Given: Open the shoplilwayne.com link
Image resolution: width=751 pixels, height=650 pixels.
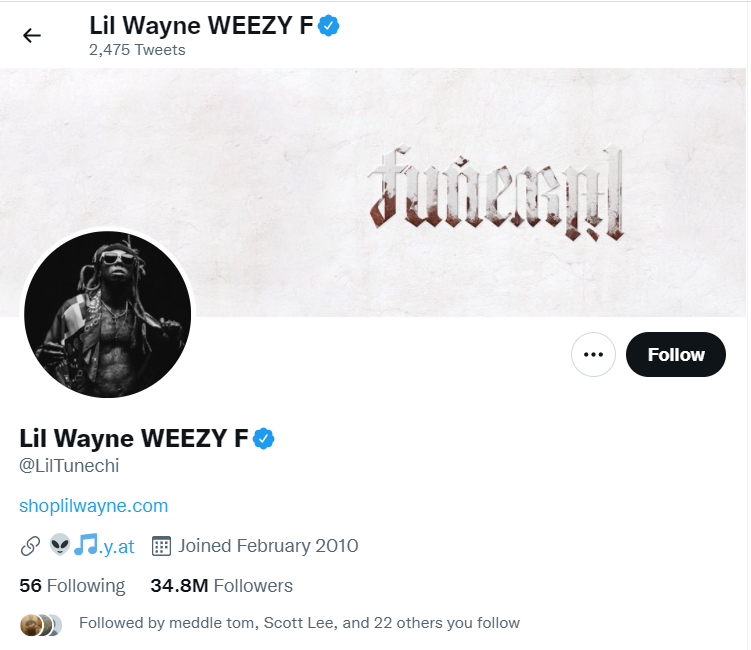Looking at the screenshot, I should (93, 506).
